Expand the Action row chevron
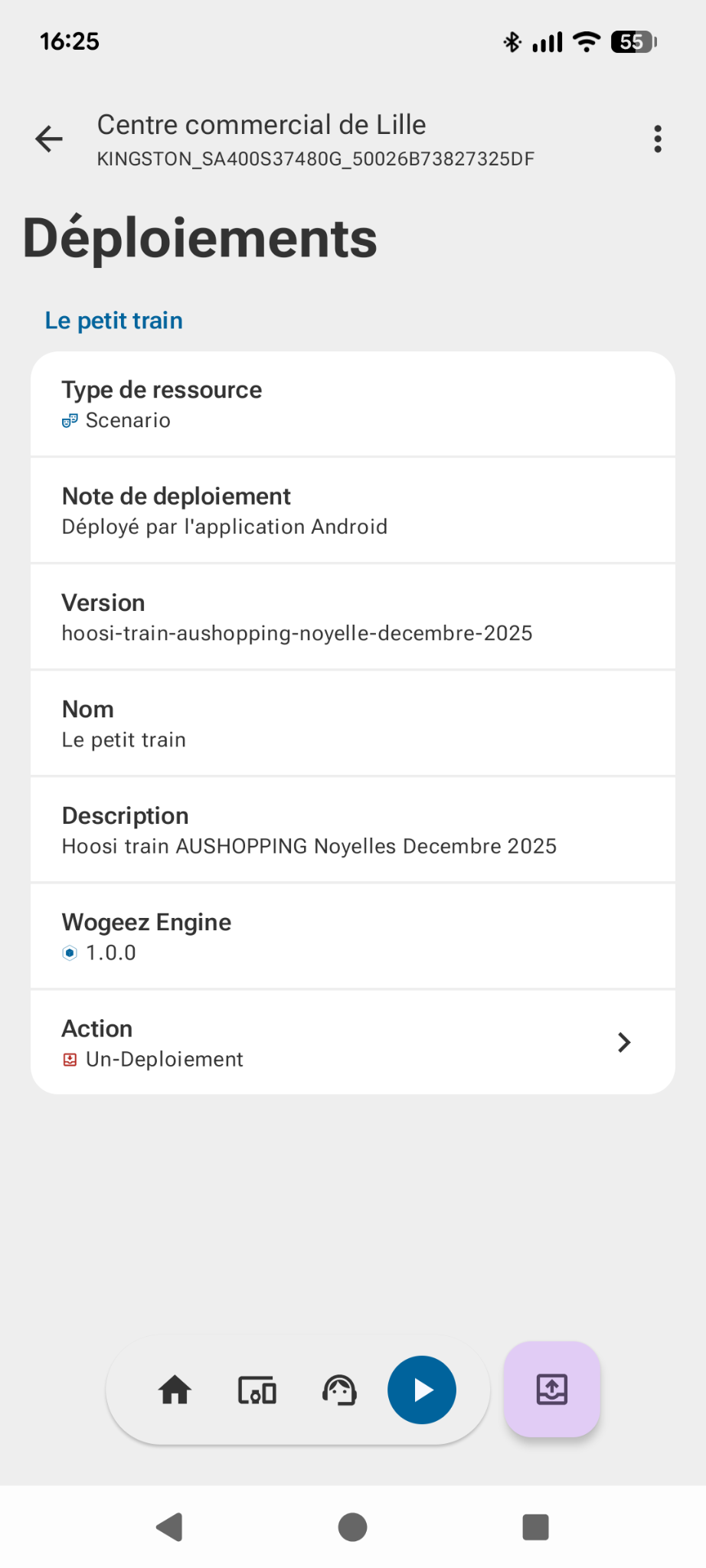Viewport: 706px width, 1568px height. pos(624,1042)
